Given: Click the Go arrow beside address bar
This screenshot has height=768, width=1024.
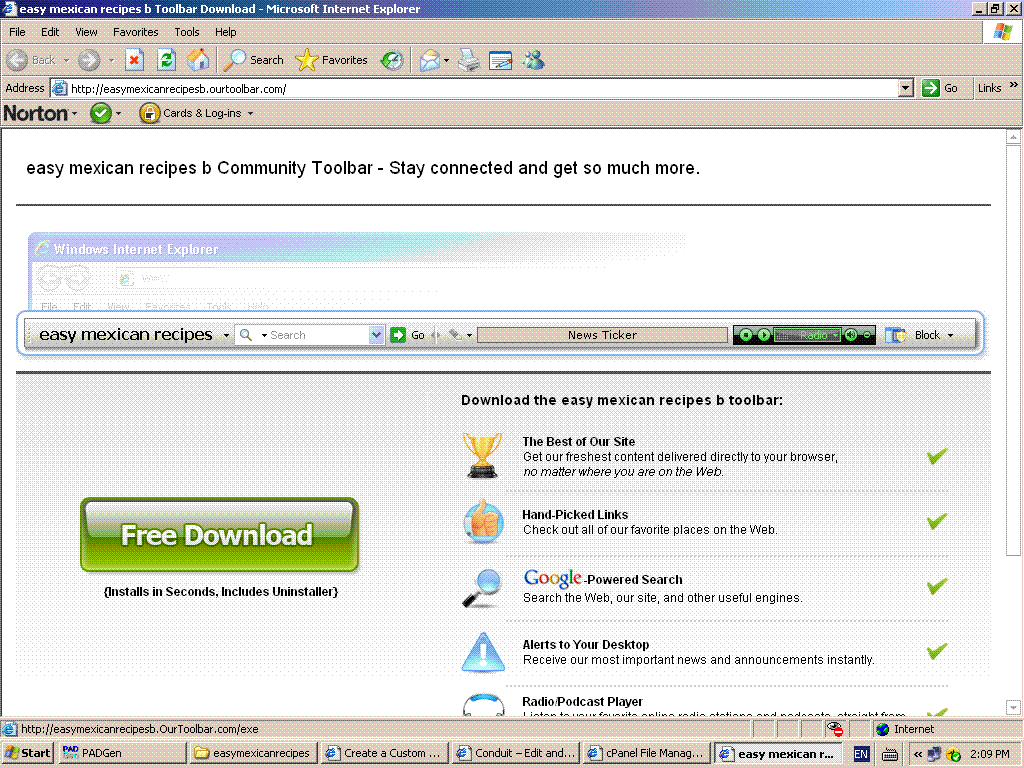Looking at the screenshot, I should click(931, 88).
